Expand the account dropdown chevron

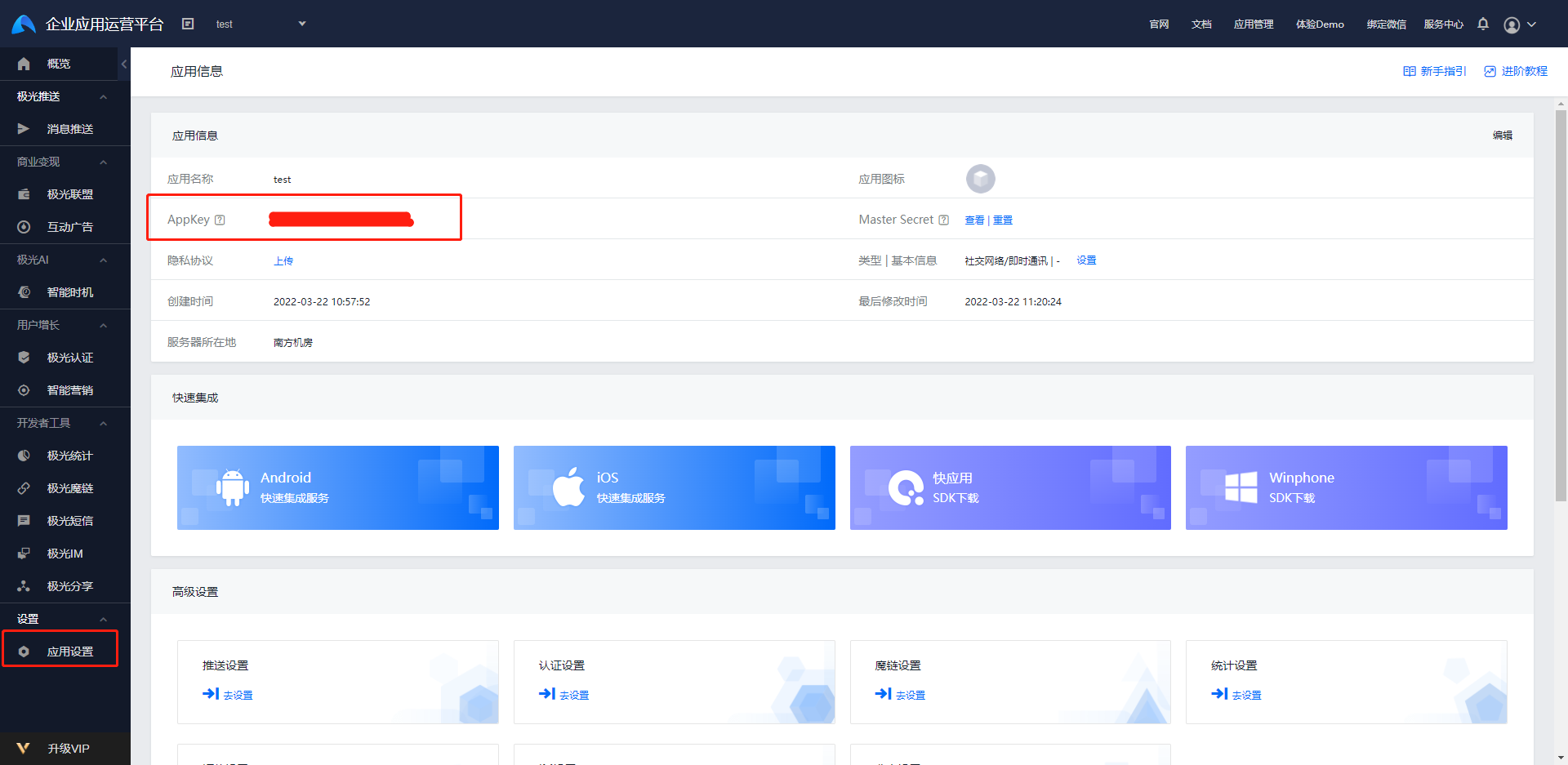tap(1532, 24)
